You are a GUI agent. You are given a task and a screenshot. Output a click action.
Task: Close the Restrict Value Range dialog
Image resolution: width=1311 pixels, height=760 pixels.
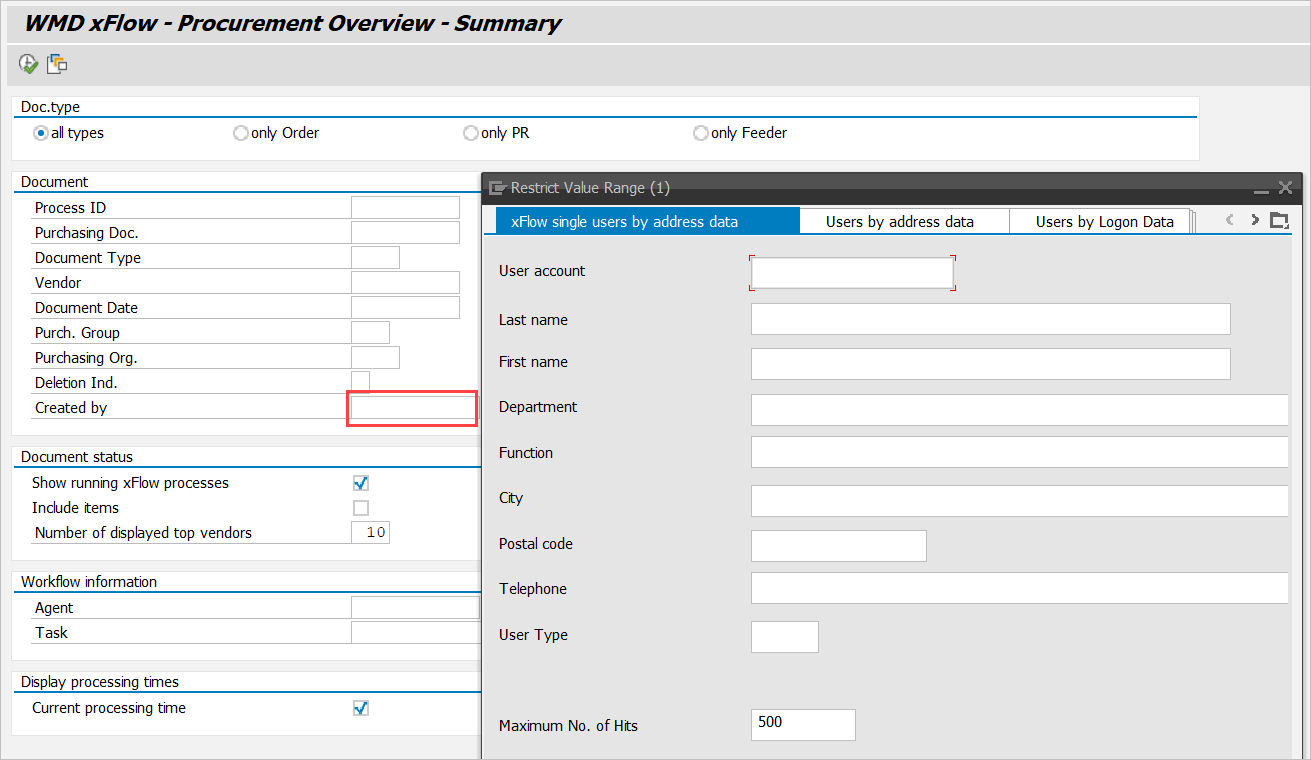click(x=1285, y=187)
